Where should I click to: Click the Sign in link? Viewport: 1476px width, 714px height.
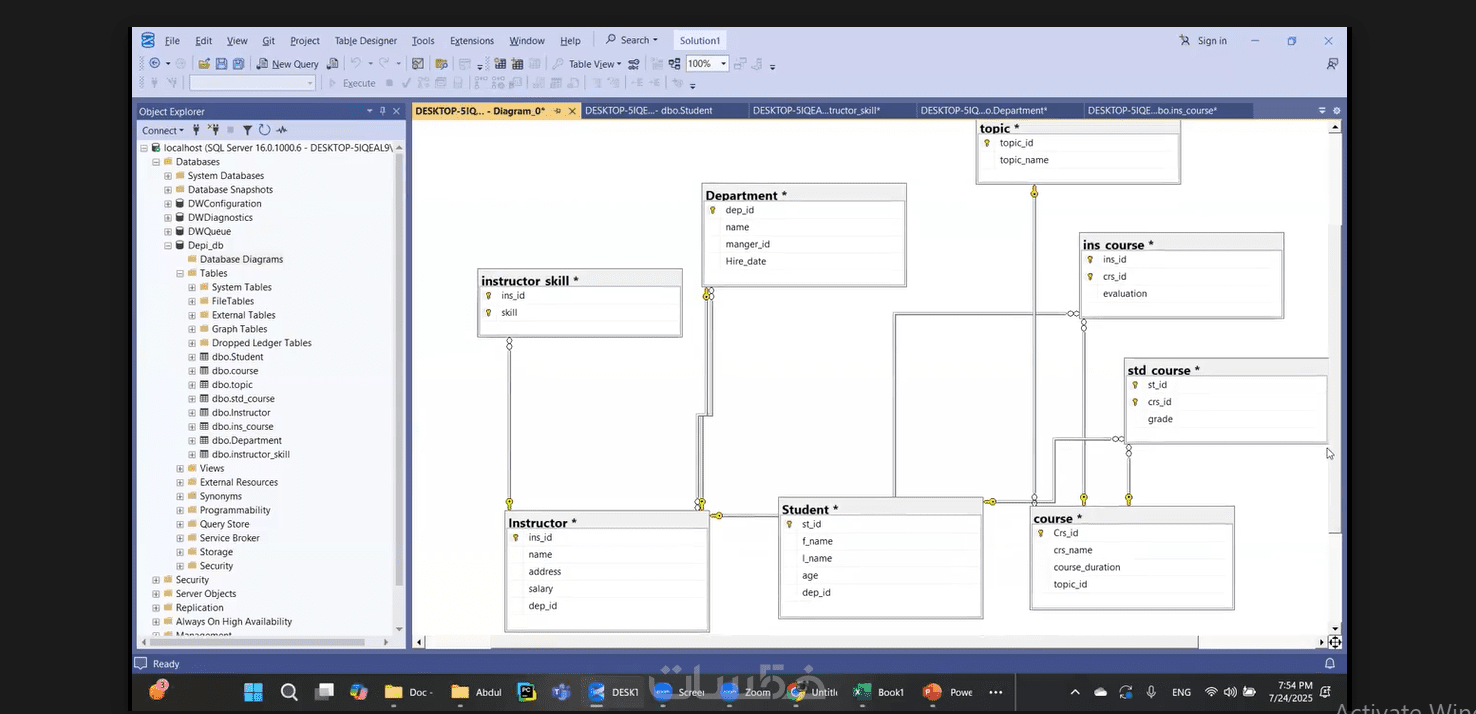coord(1204,41)
